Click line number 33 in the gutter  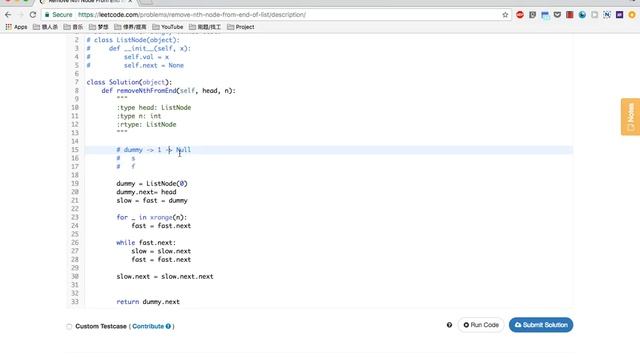[75, 302]
